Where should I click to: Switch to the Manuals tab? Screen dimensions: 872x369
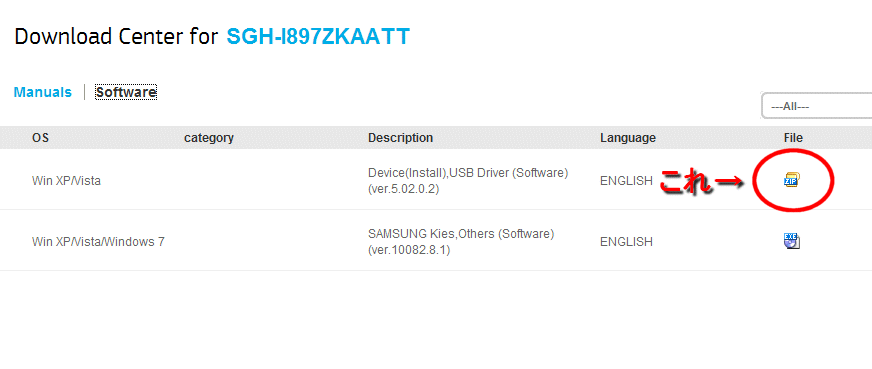point(43,92)
